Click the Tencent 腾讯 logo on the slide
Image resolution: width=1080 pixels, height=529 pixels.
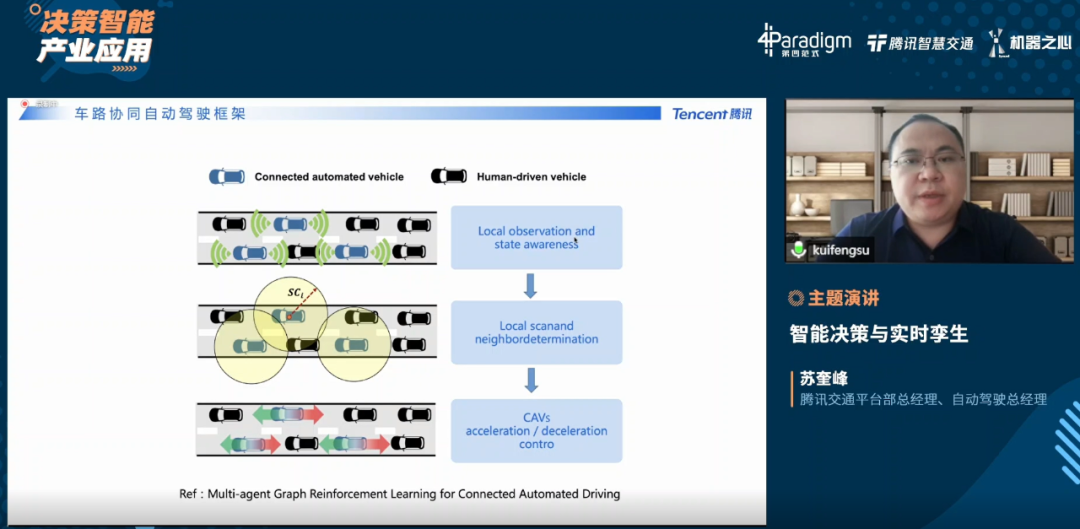[x=712, y=114]
